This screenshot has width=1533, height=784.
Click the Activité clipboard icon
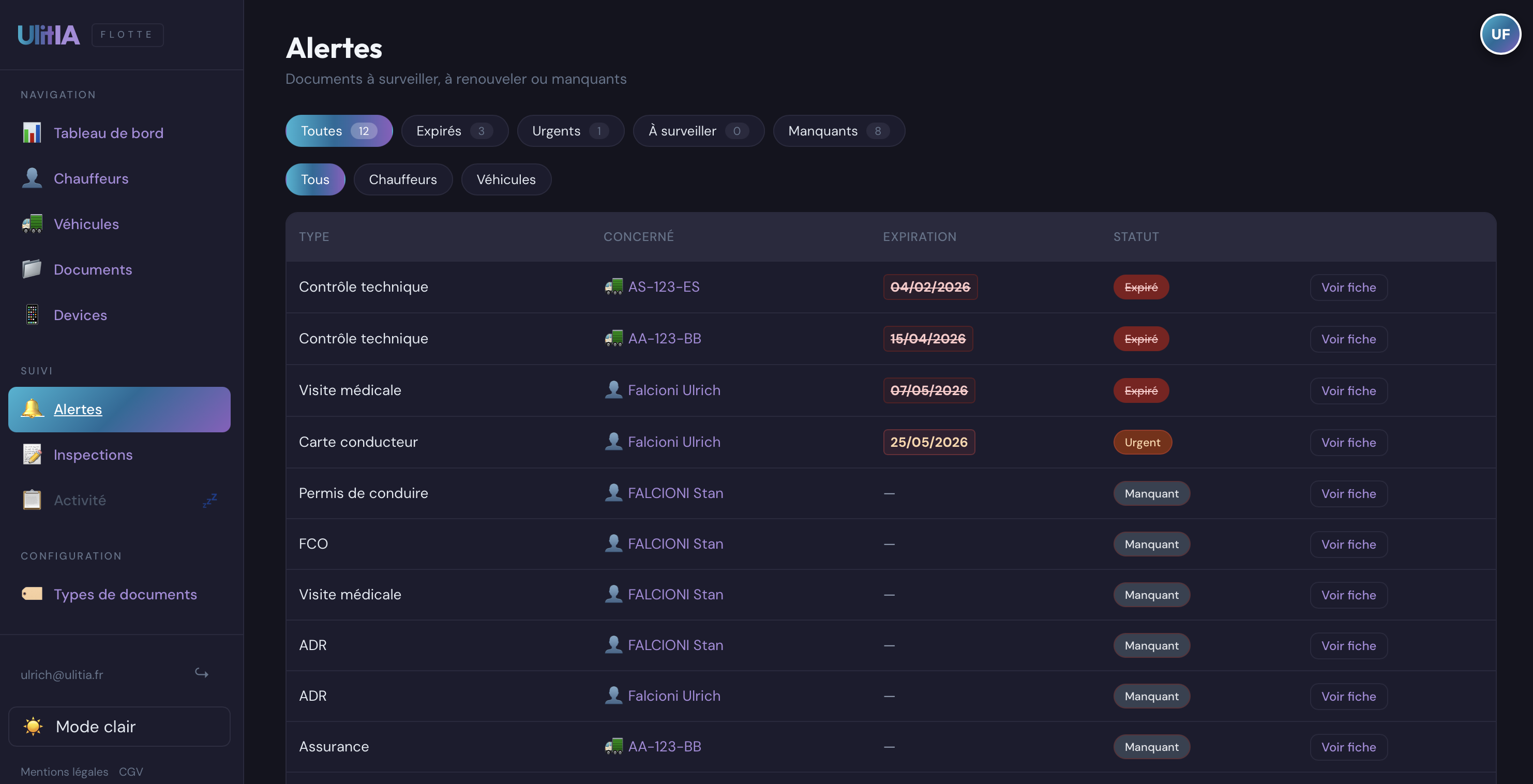[x=32, y=500]
